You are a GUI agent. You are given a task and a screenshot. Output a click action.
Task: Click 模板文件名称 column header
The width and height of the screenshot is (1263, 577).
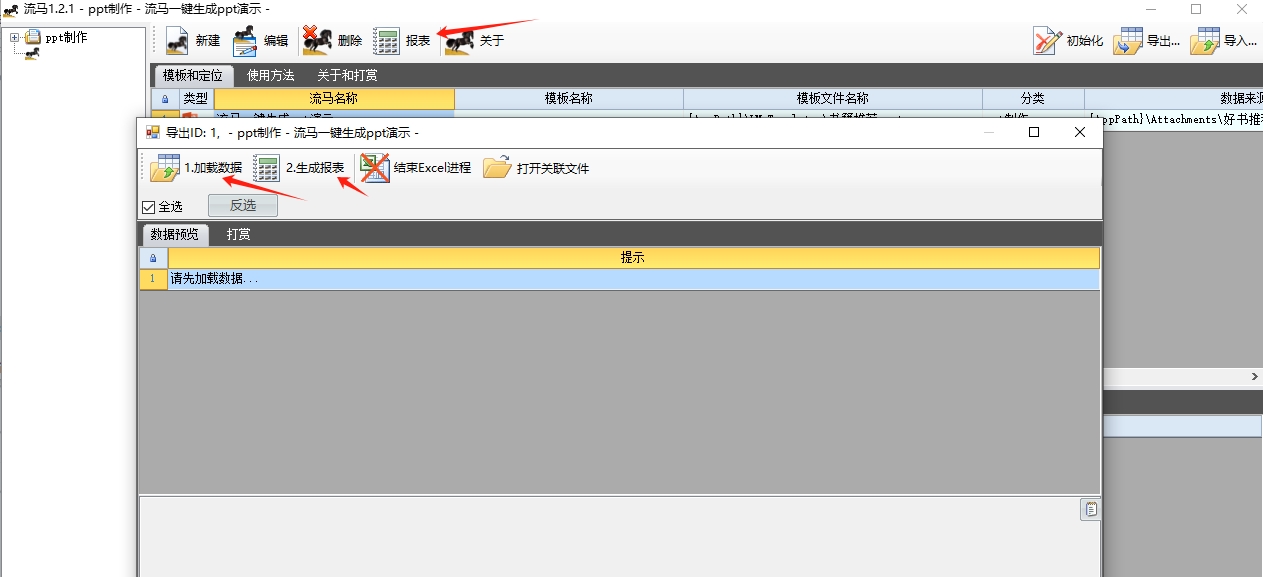[833, 99]
